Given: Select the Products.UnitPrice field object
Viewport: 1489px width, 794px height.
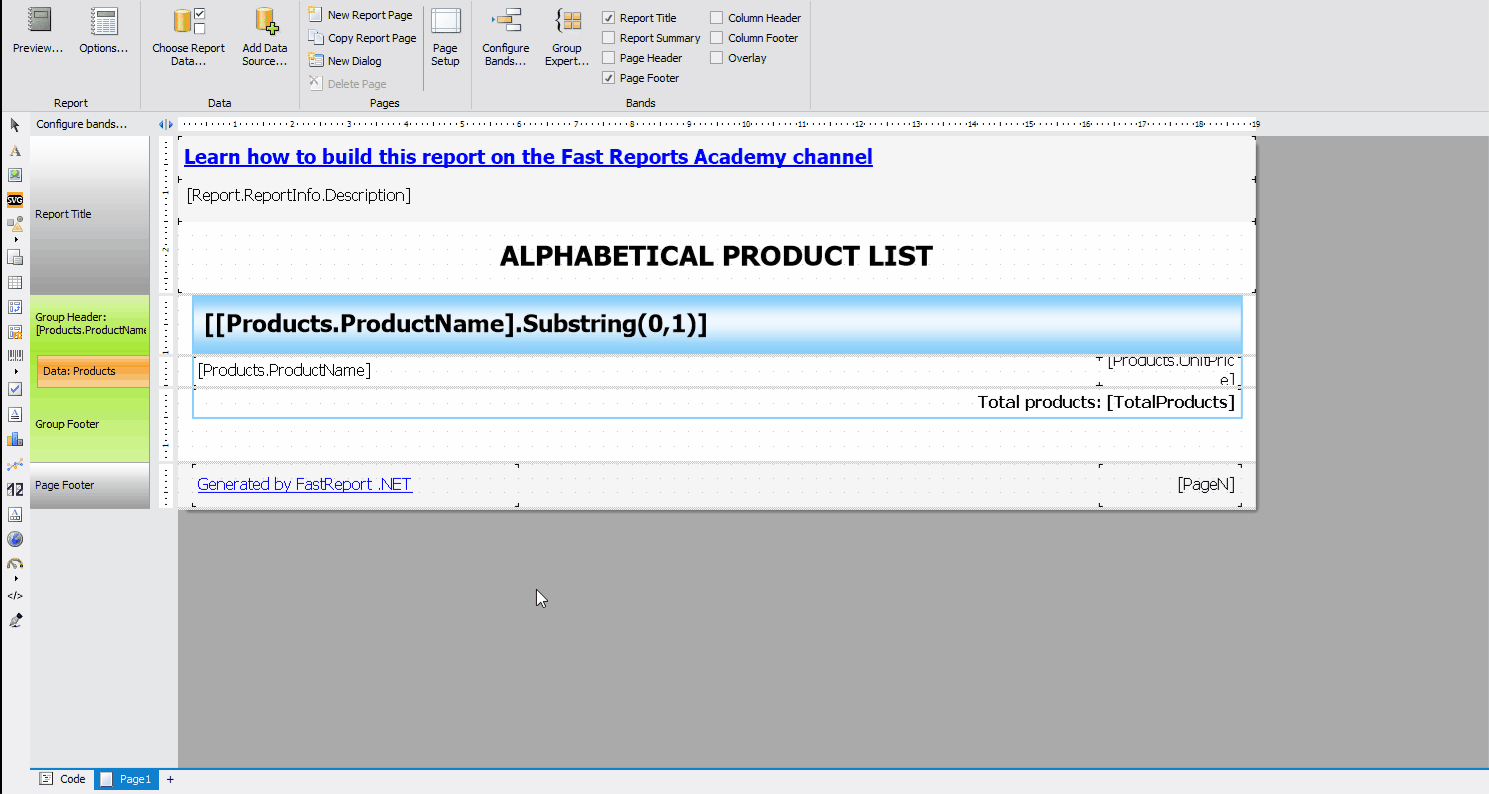Looking at the screenshot, I should pos(1170,370).
